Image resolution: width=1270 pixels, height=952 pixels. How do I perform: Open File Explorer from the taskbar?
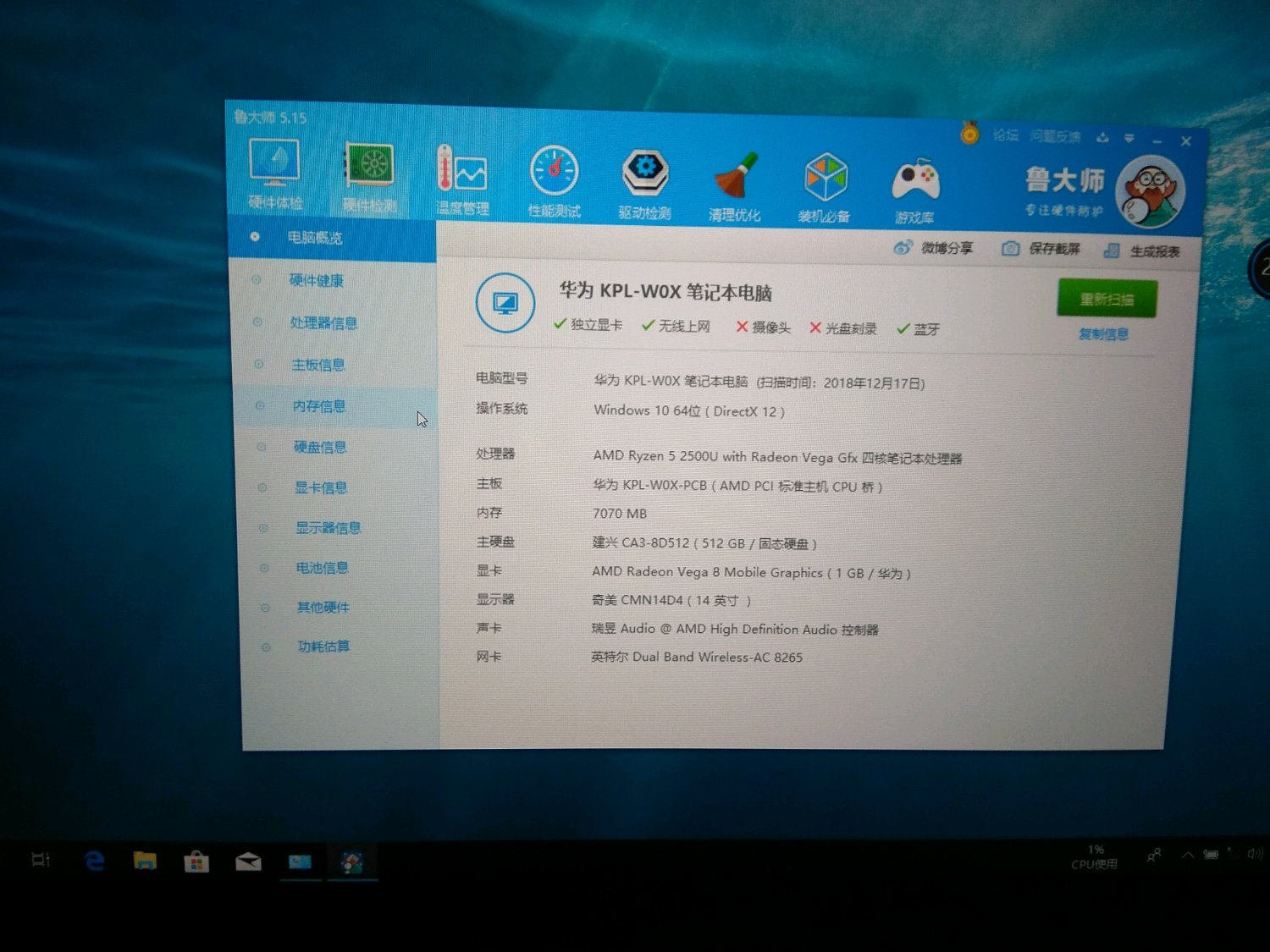tap(145, 861)
